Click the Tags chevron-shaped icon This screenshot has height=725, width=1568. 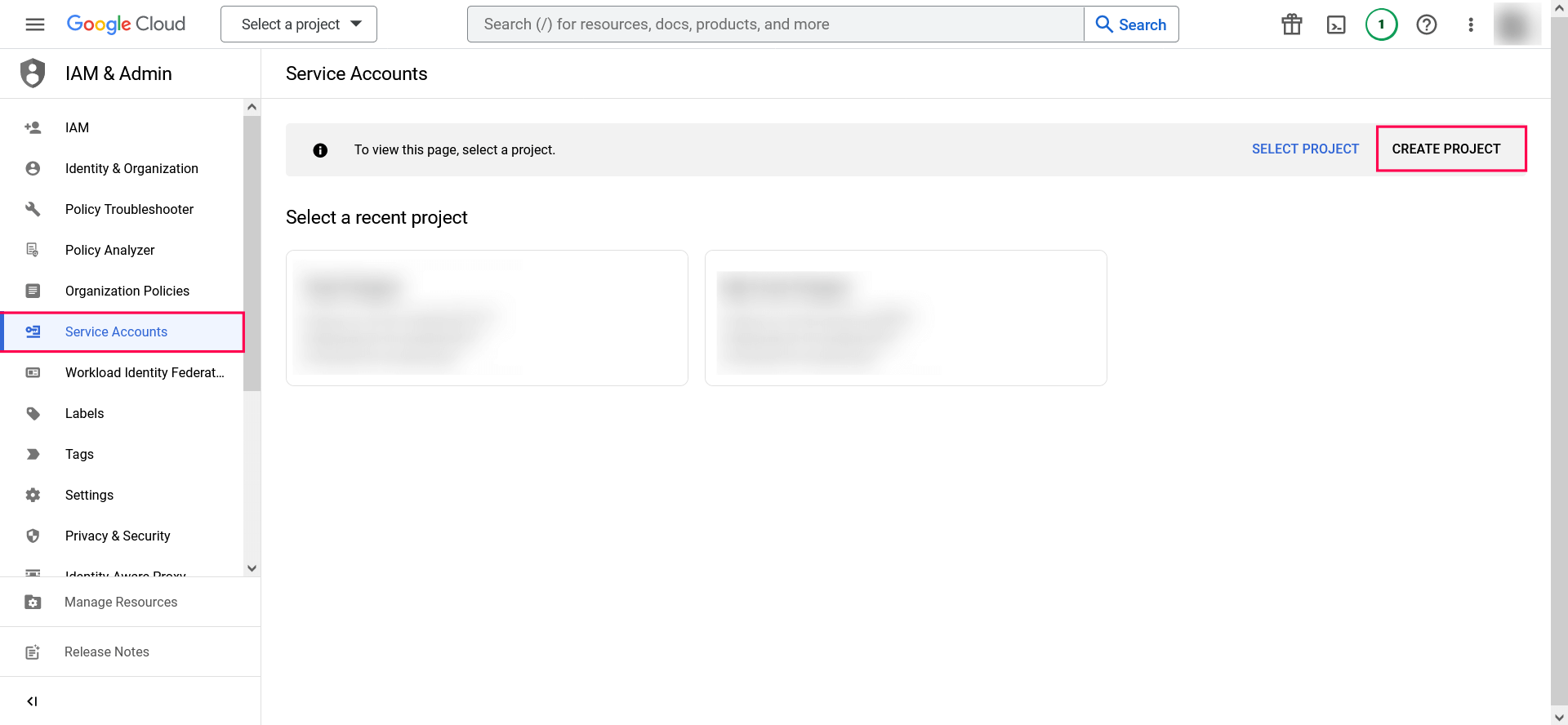pyautogui.click(x=33, y=454)
